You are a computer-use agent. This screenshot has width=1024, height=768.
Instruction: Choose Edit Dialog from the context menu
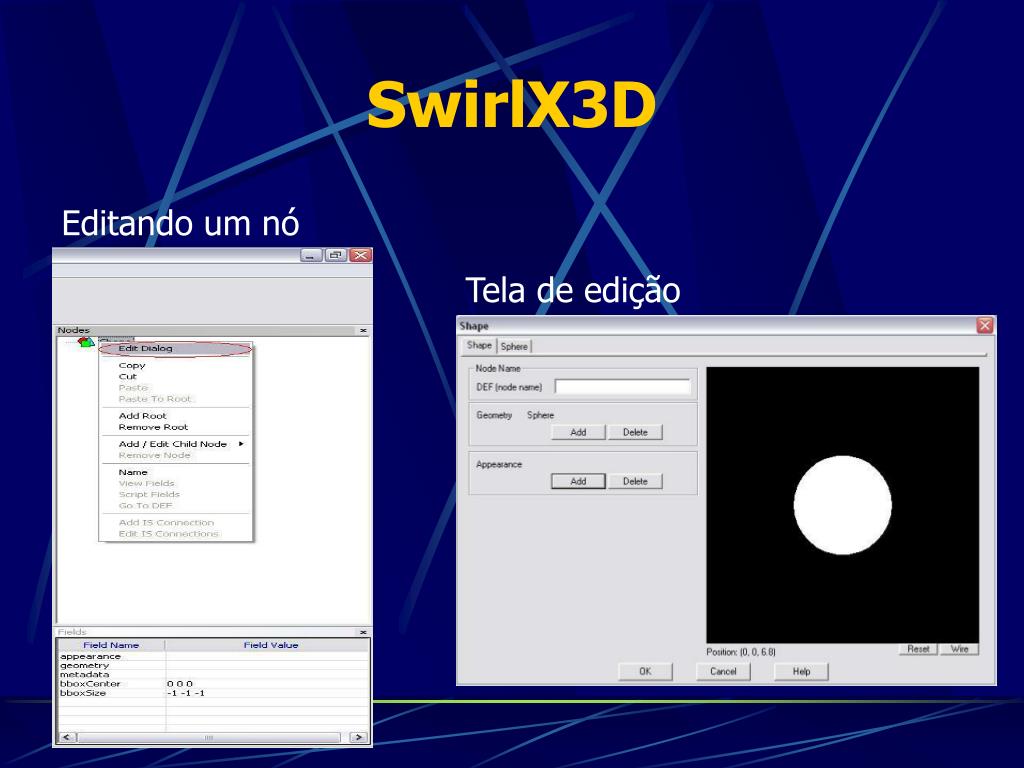pyautogui.click(x=175, y=349)
